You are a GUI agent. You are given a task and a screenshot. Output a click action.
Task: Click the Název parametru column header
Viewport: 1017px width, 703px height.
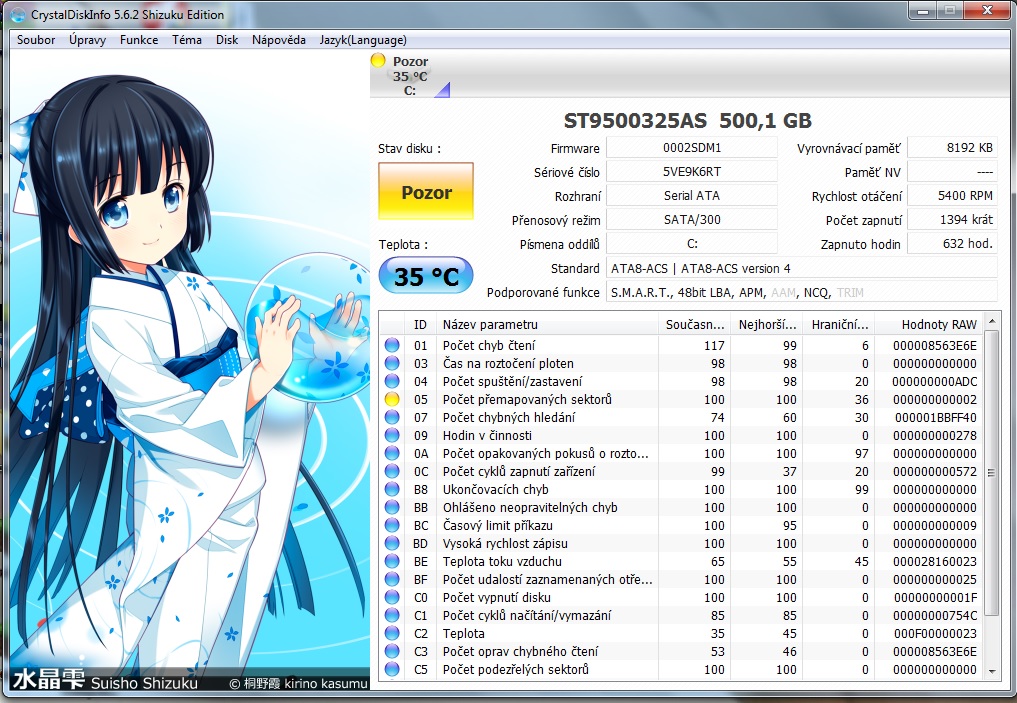[x=547, y=324]
